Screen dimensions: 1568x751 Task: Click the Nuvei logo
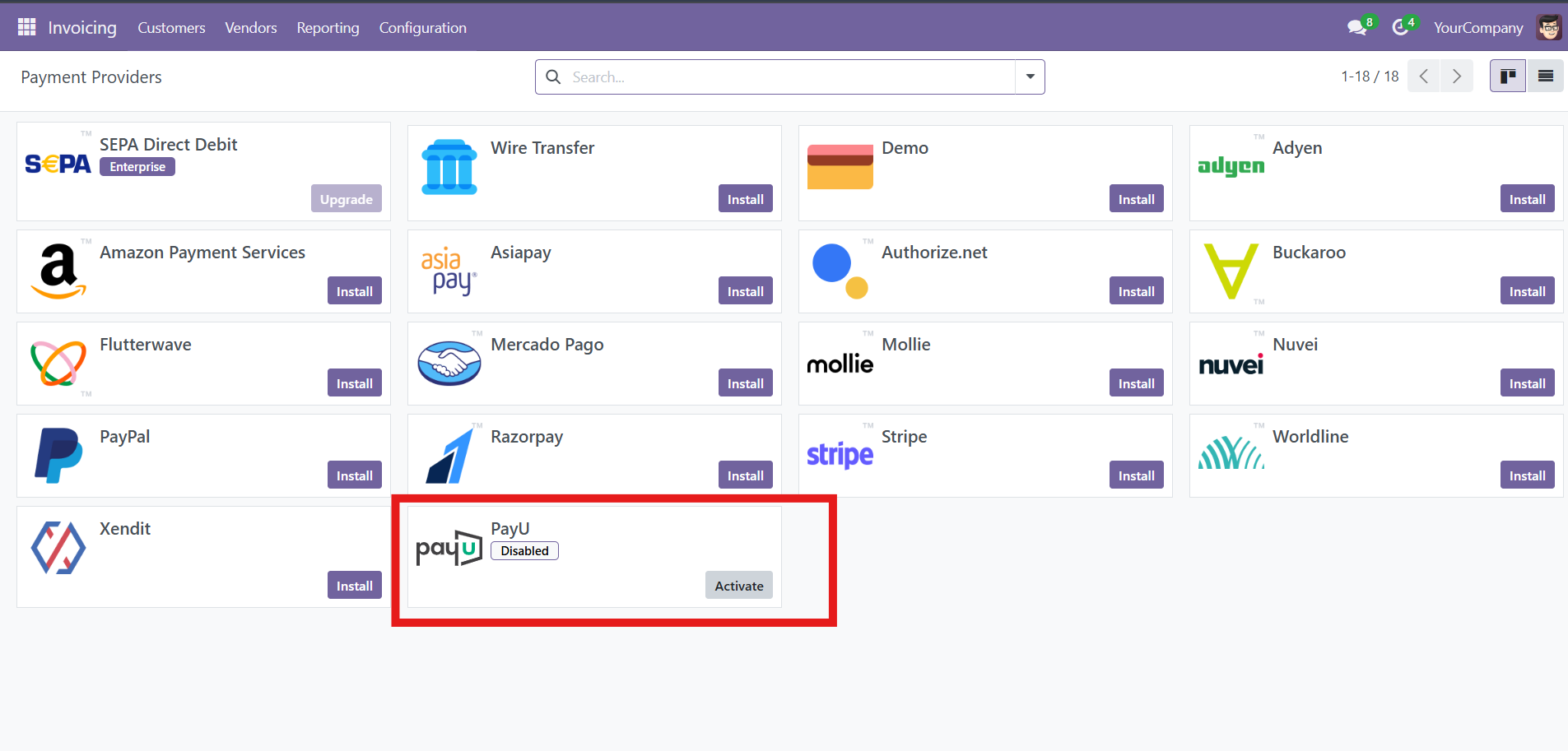1231,364
